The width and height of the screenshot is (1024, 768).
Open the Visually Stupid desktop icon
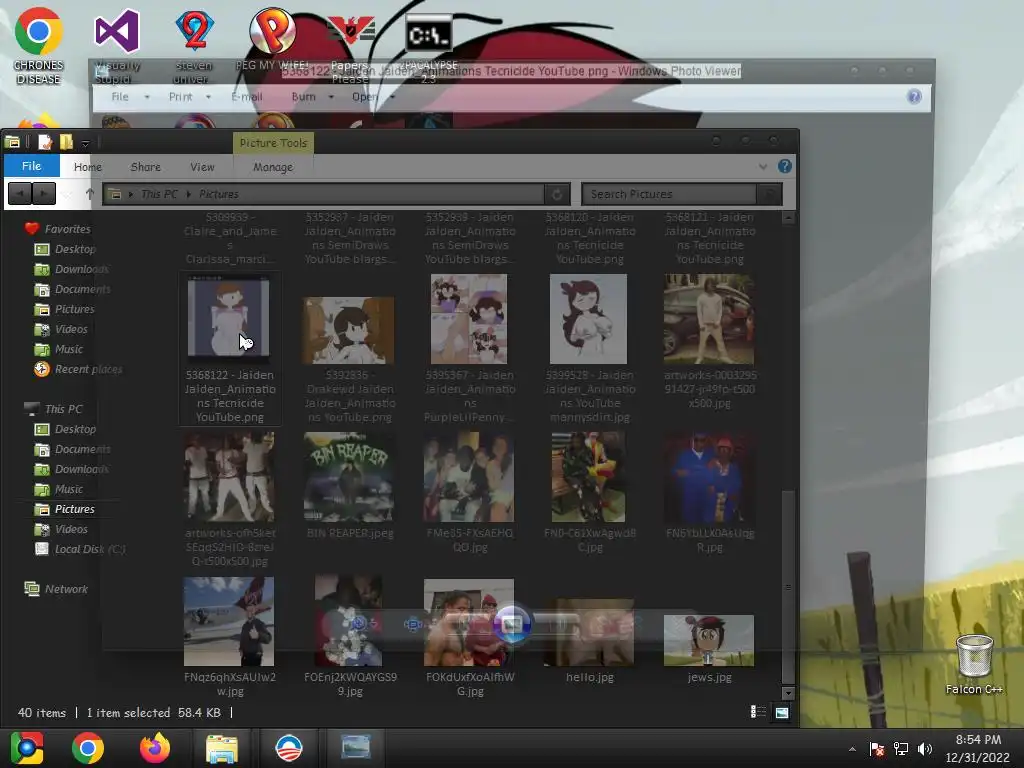tap(117, 46)
